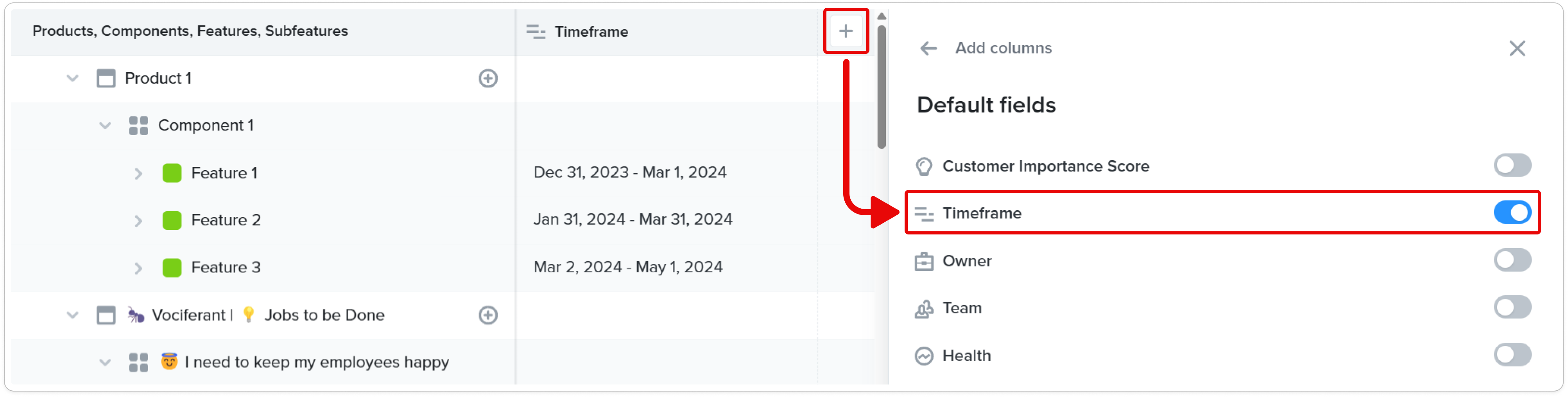Click the plus icon to add columns
Viewport: 1568px width, 397px height.
point(846,31)
